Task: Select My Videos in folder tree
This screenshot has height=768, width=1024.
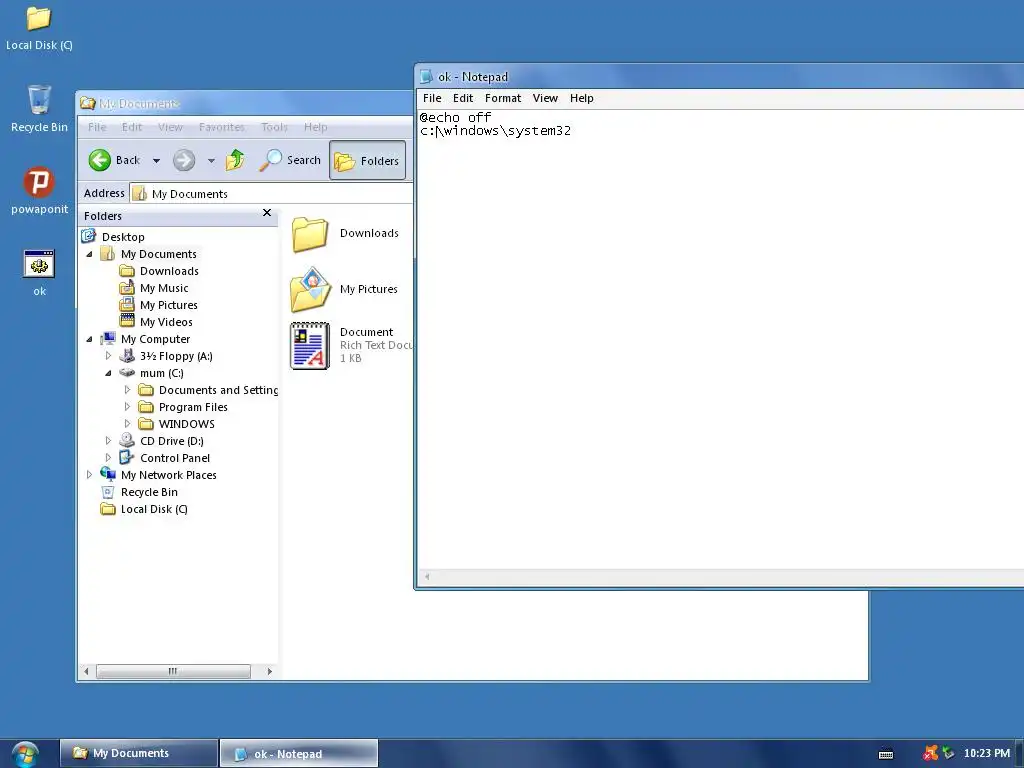Action: (166, 322)
